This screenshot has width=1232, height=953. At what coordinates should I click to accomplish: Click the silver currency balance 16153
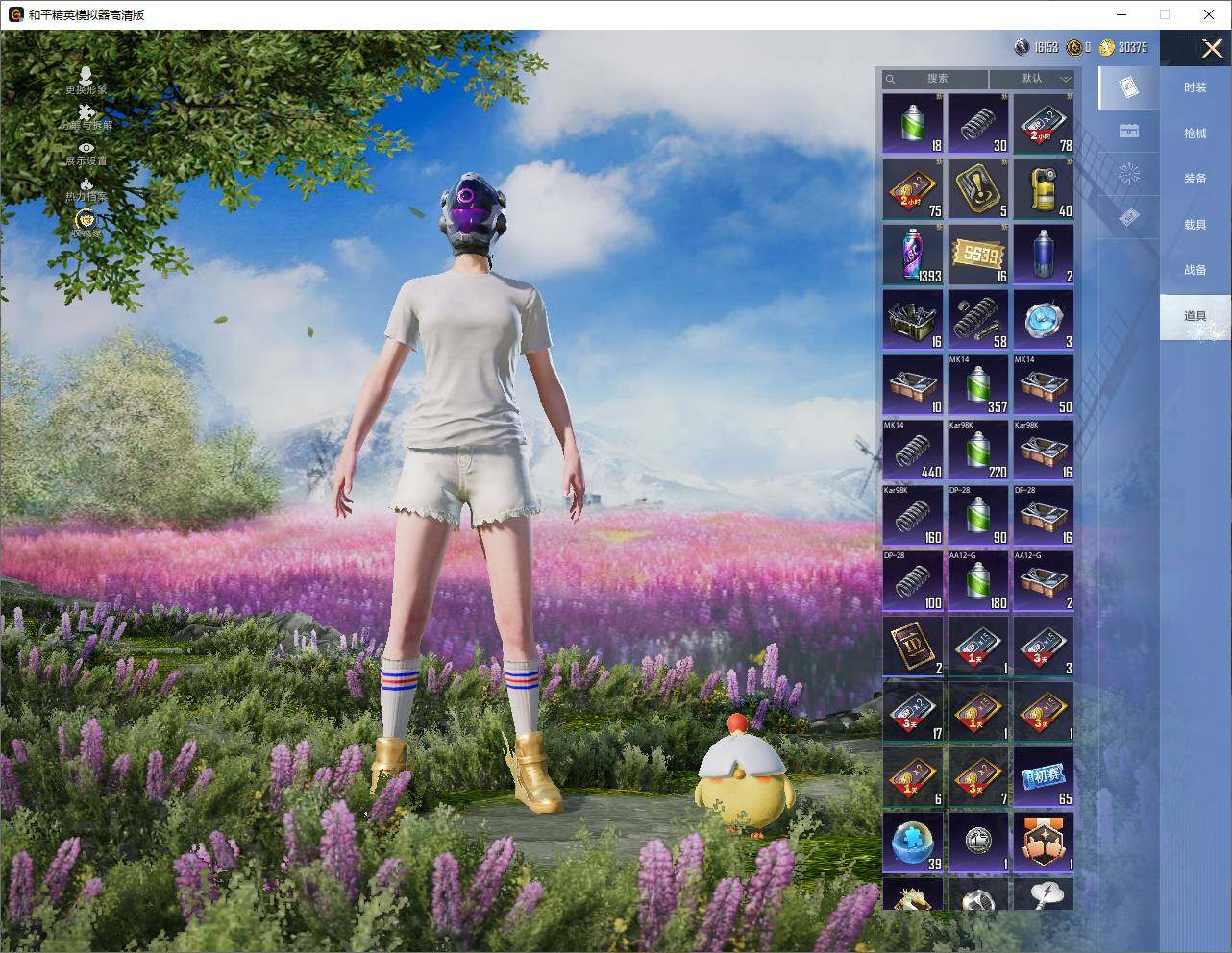pos(1037,47)
